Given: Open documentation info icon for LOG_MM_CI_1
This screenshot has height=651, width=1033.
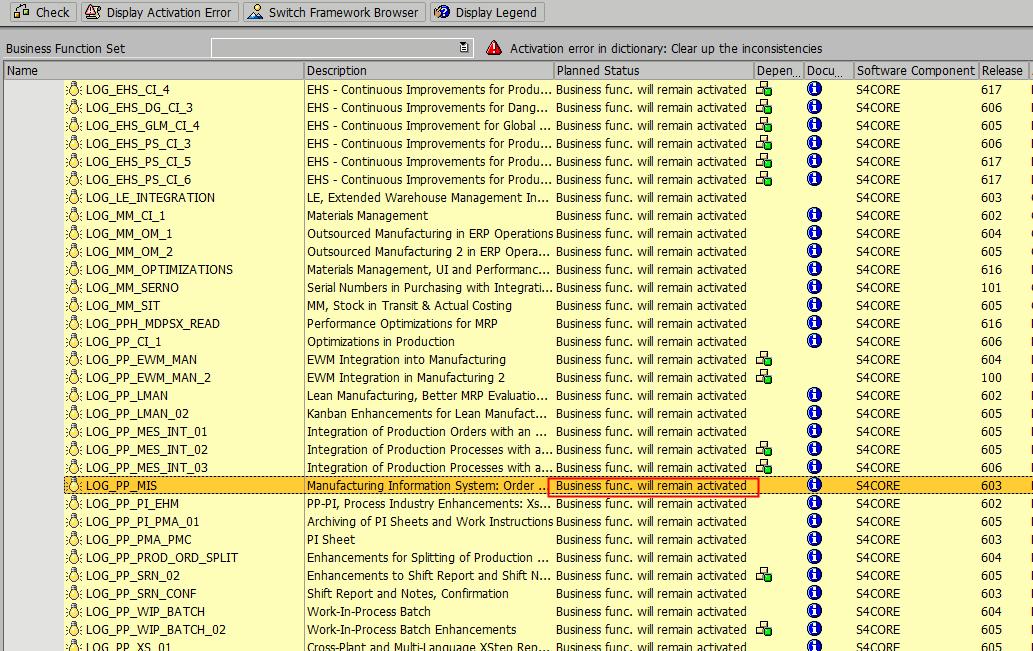Looking at the screenshot, I should 813,214.
